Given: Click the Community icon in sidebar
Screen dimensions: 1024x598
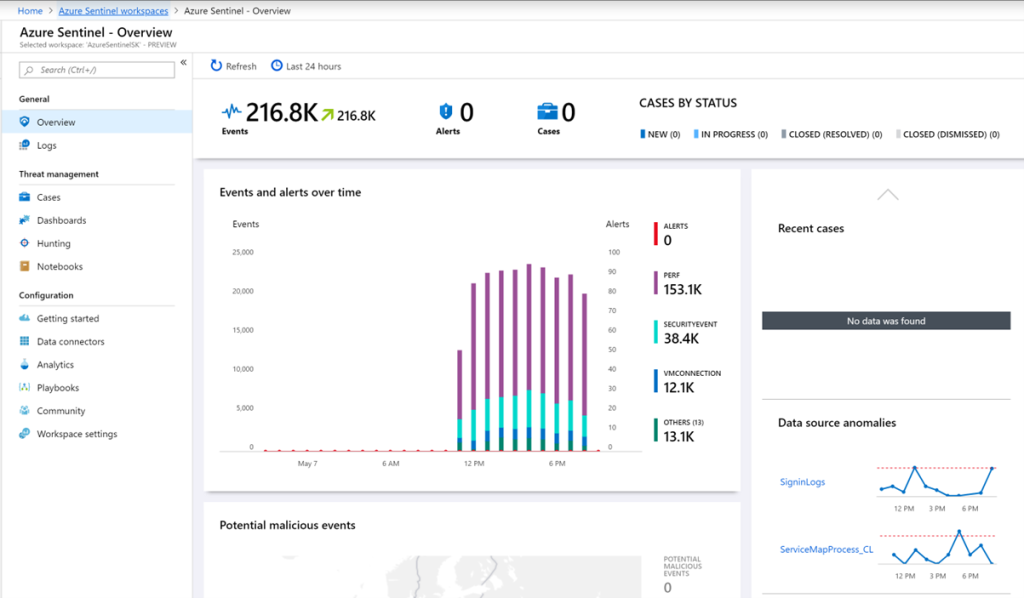Looking at the screenshot, I should click(x=24, y=410).
